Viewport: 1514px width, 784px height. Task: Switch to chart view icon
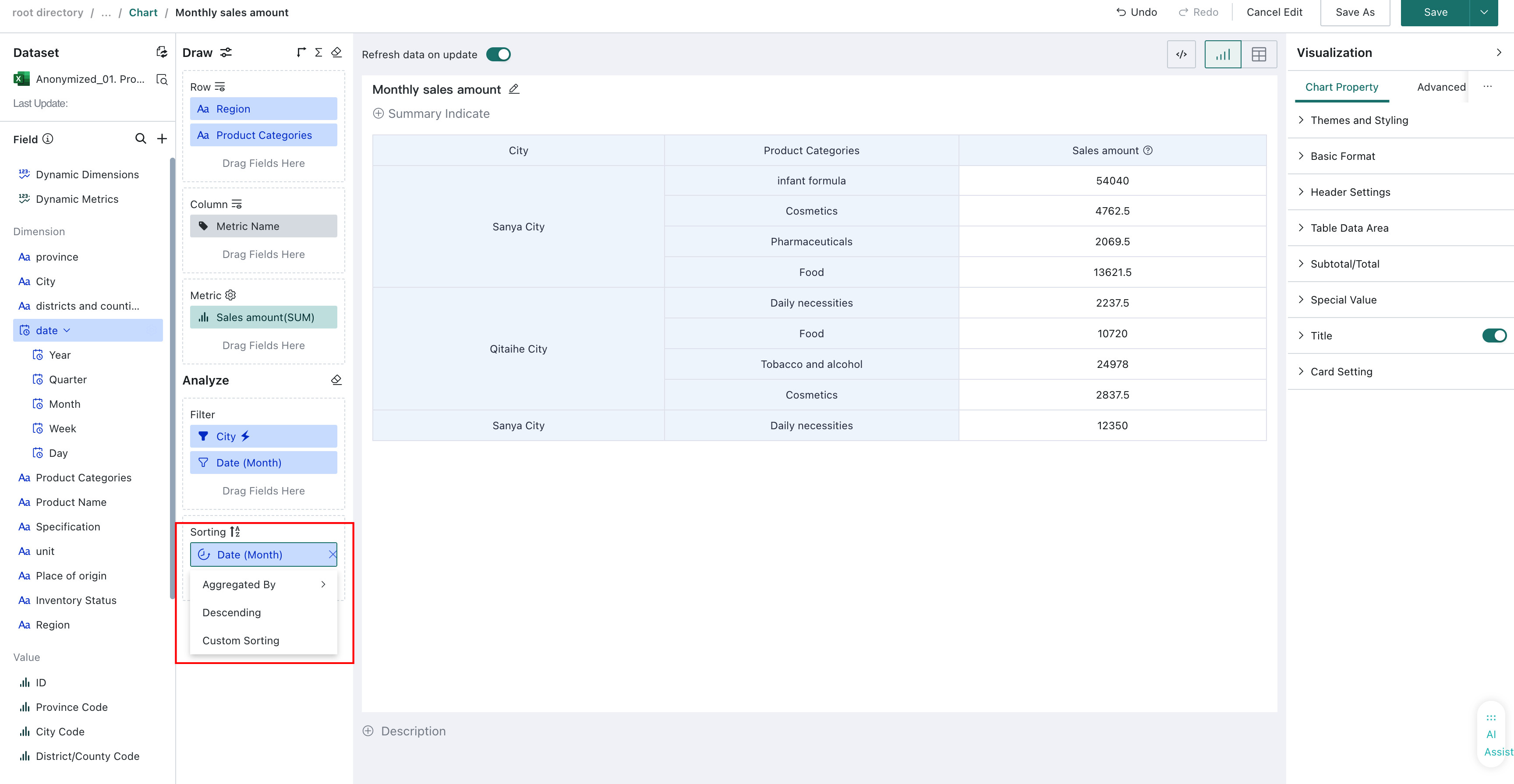point(1223,54)
